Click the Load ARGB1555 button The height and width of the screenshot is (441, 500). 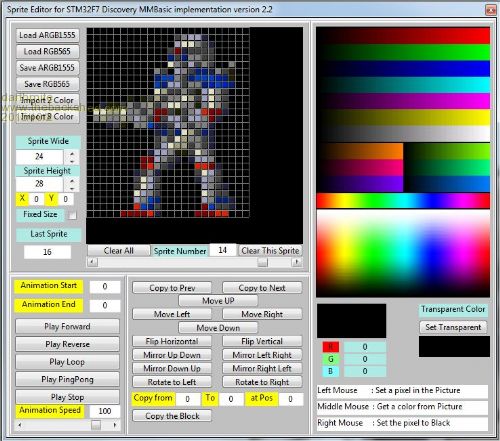click(x=47, y=35)
